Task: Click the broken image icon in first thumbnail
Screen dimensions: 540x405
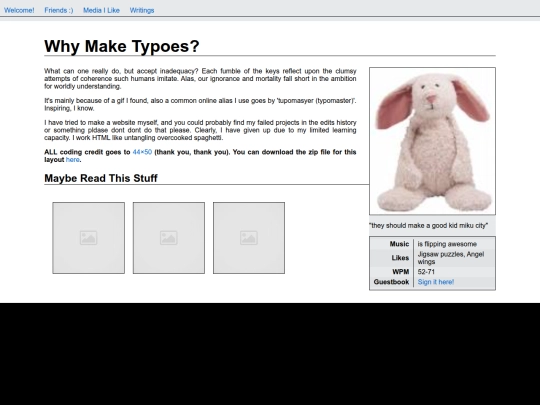Action: [x=89, y=238]
